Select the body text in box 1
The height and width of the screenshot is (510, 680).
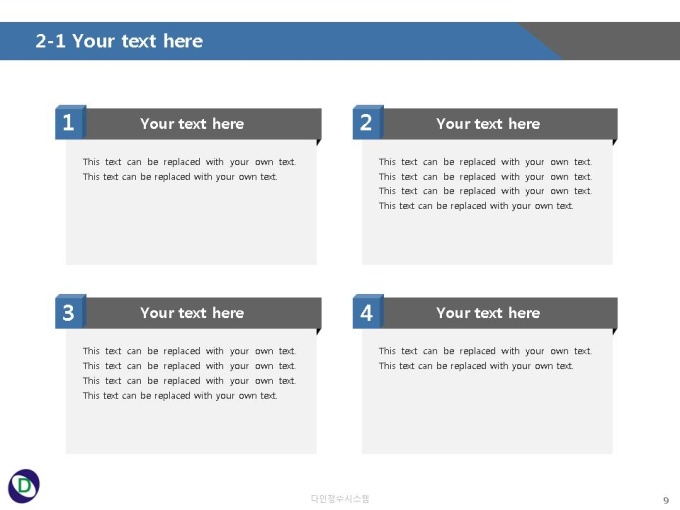point(189,169)
